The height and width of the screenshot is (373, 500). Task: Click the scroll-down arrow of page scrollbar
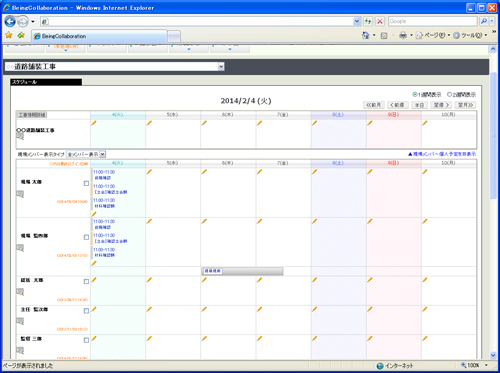click(x=493, y=355)
